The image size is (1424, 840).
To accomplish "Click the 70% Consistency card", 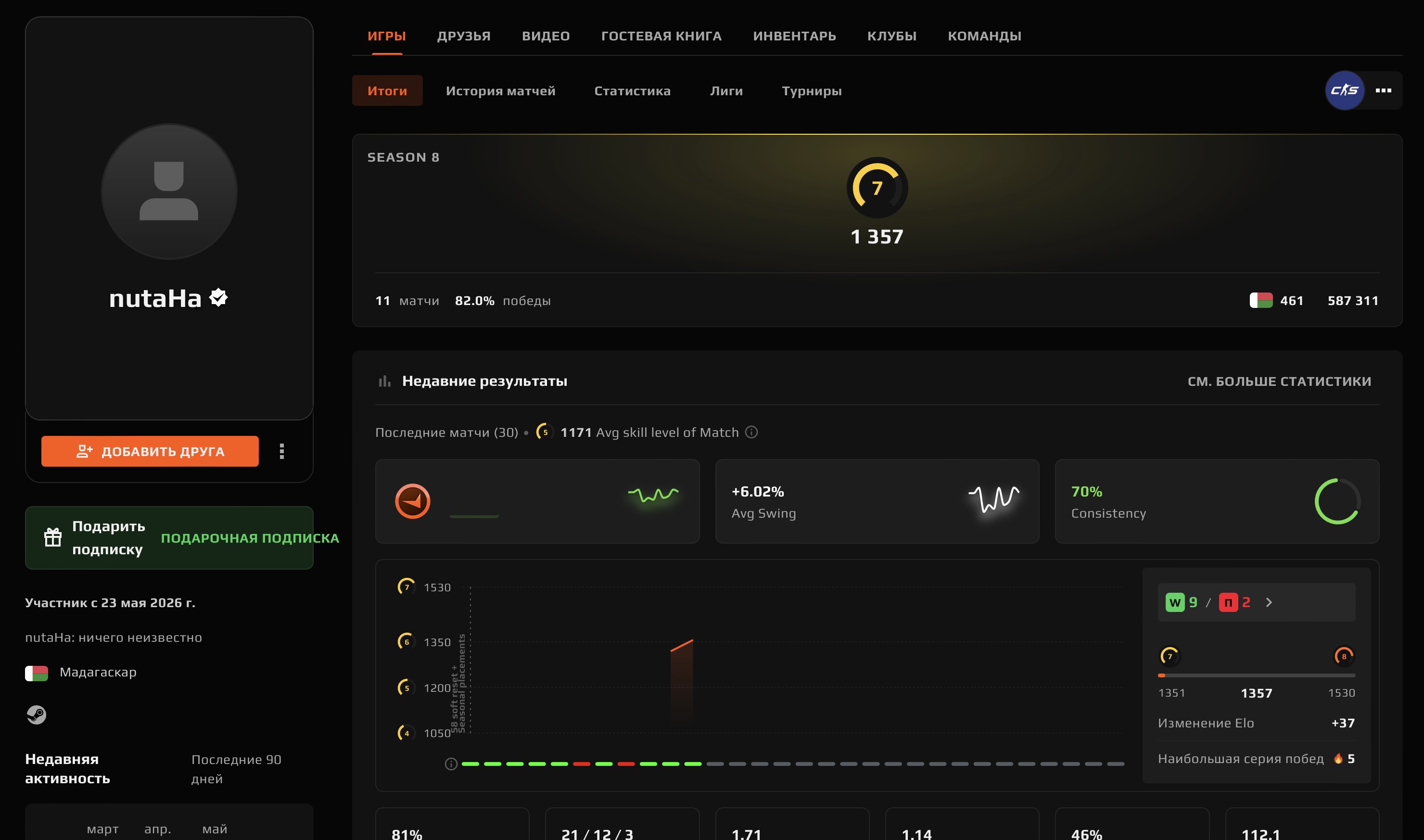I will (x=1217, y=501).
